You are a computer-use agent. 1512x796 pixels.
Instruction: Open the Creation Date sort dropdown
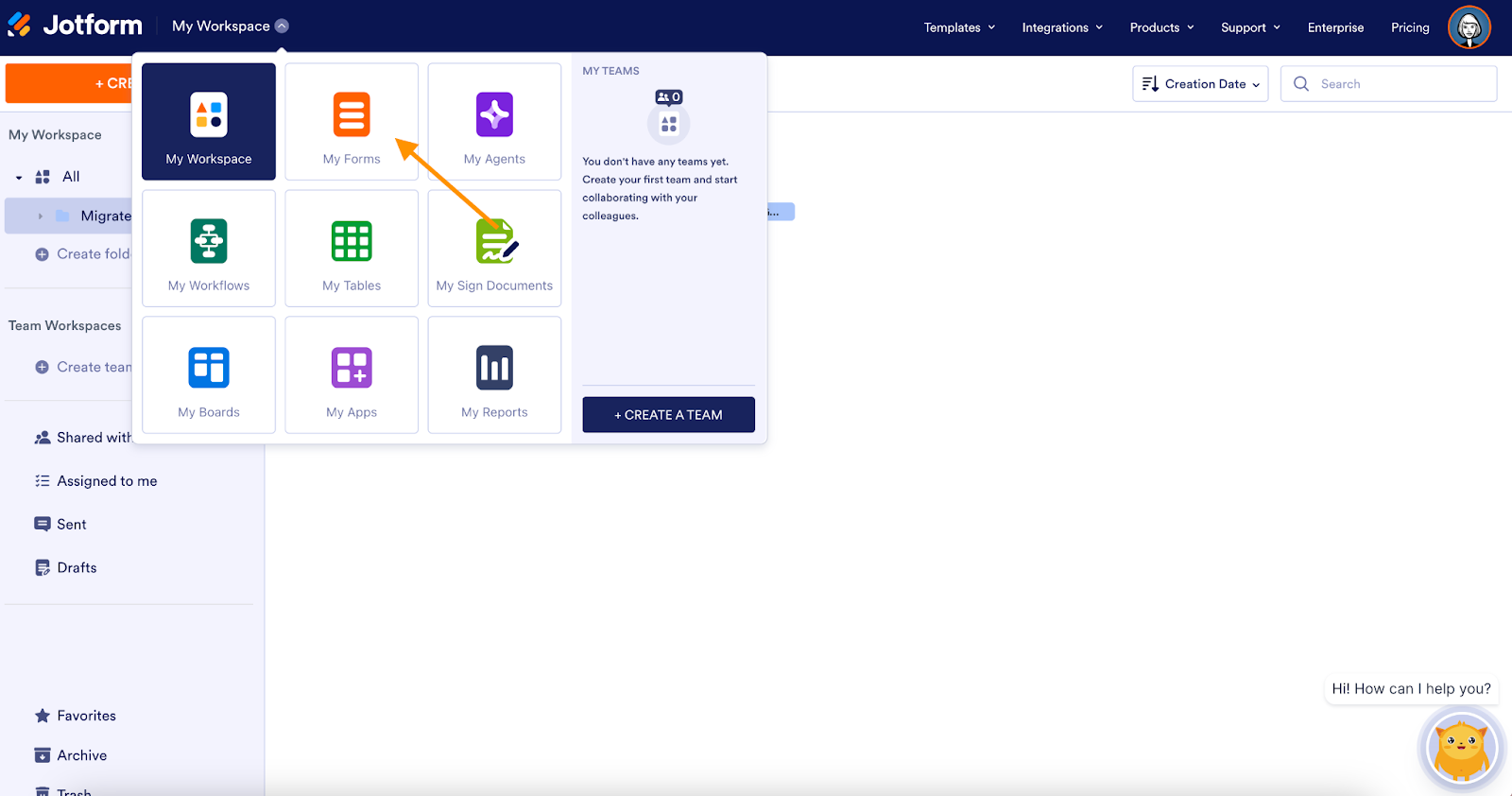pos(1200,84)
